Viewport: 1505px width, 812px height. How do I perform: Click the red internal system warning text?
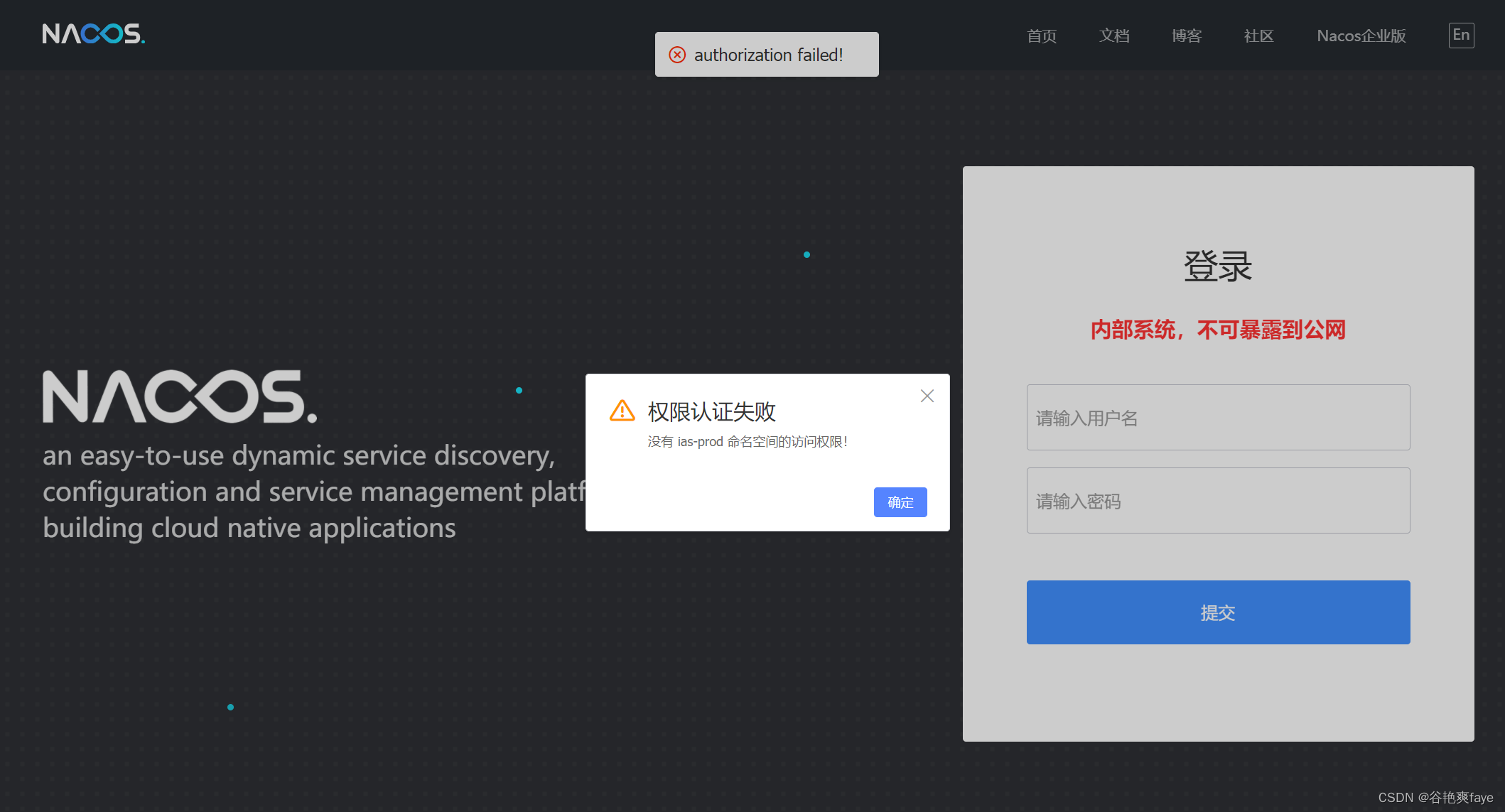[1217, 330]
